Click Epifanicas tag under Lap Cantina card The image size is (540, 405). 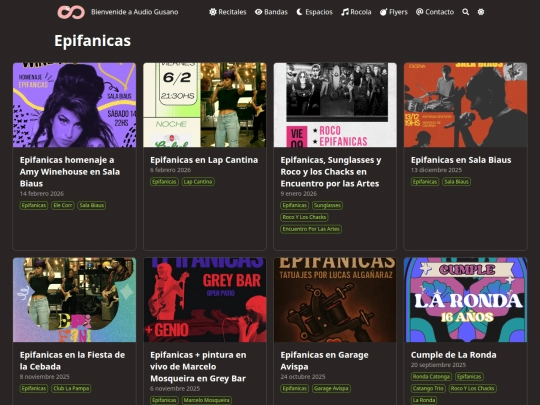pyautogui.click(x=164, y=181)
